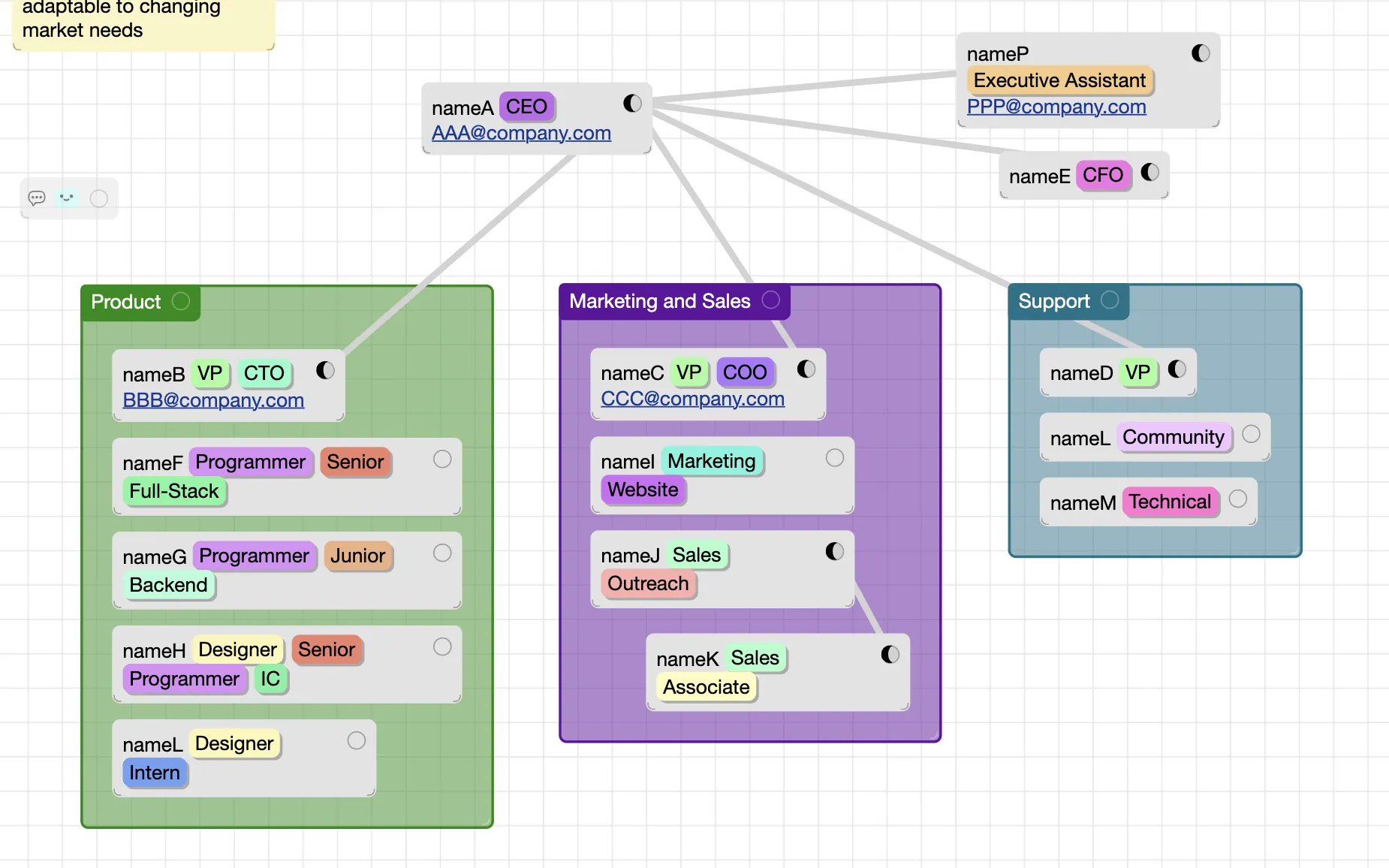1389x868 pixels.
Task: Toggle the circle on Support box header
Action: pyautogui.click(x=1110, y=300)
